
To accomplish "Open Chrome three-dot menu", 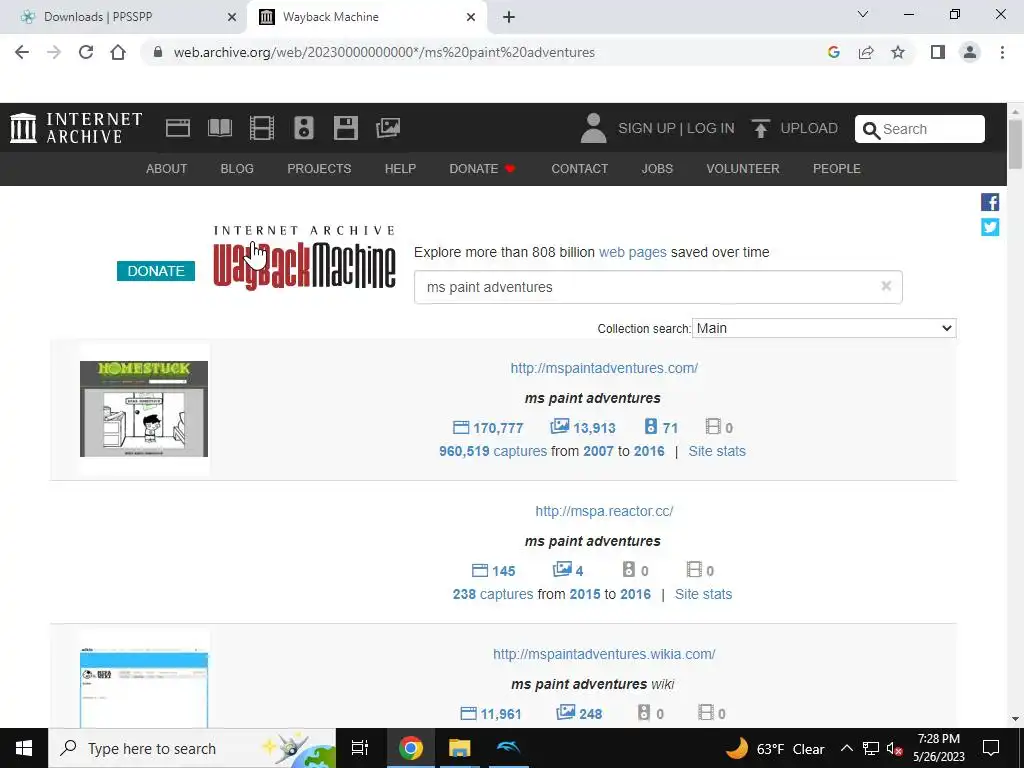I will click(x=1002, y=52).
